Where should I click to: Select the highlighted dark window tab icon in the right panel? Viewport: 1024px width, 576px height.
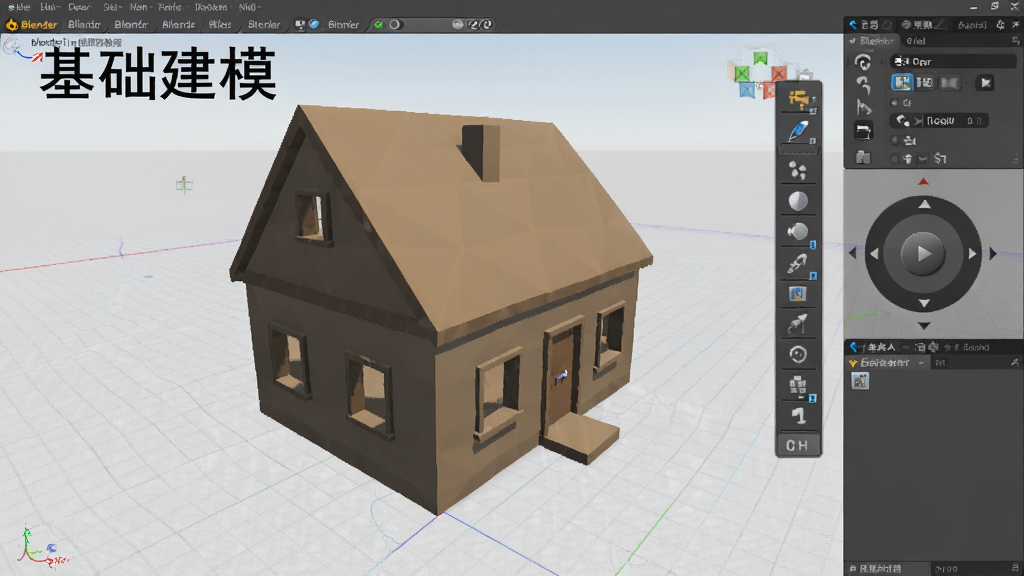click(863, 131)
